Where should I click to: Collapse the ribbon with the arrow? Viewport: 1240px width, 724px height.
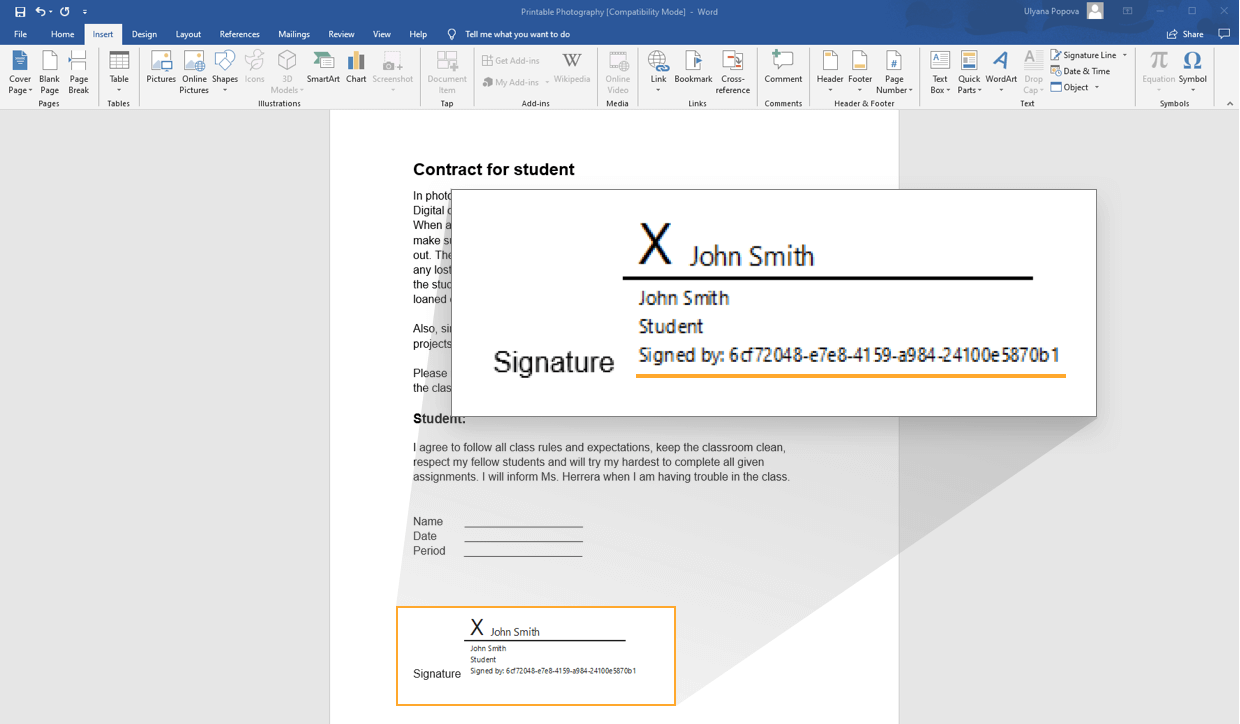1229,103
